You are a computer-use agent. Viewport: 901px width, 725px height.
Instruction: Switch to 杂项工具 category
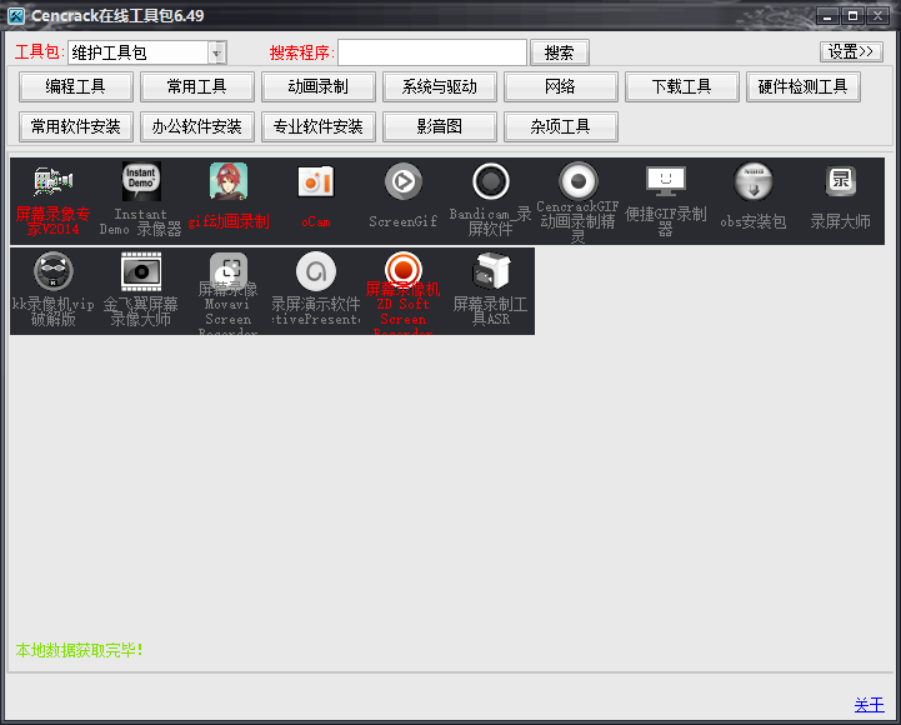click(x=561, y=126)
